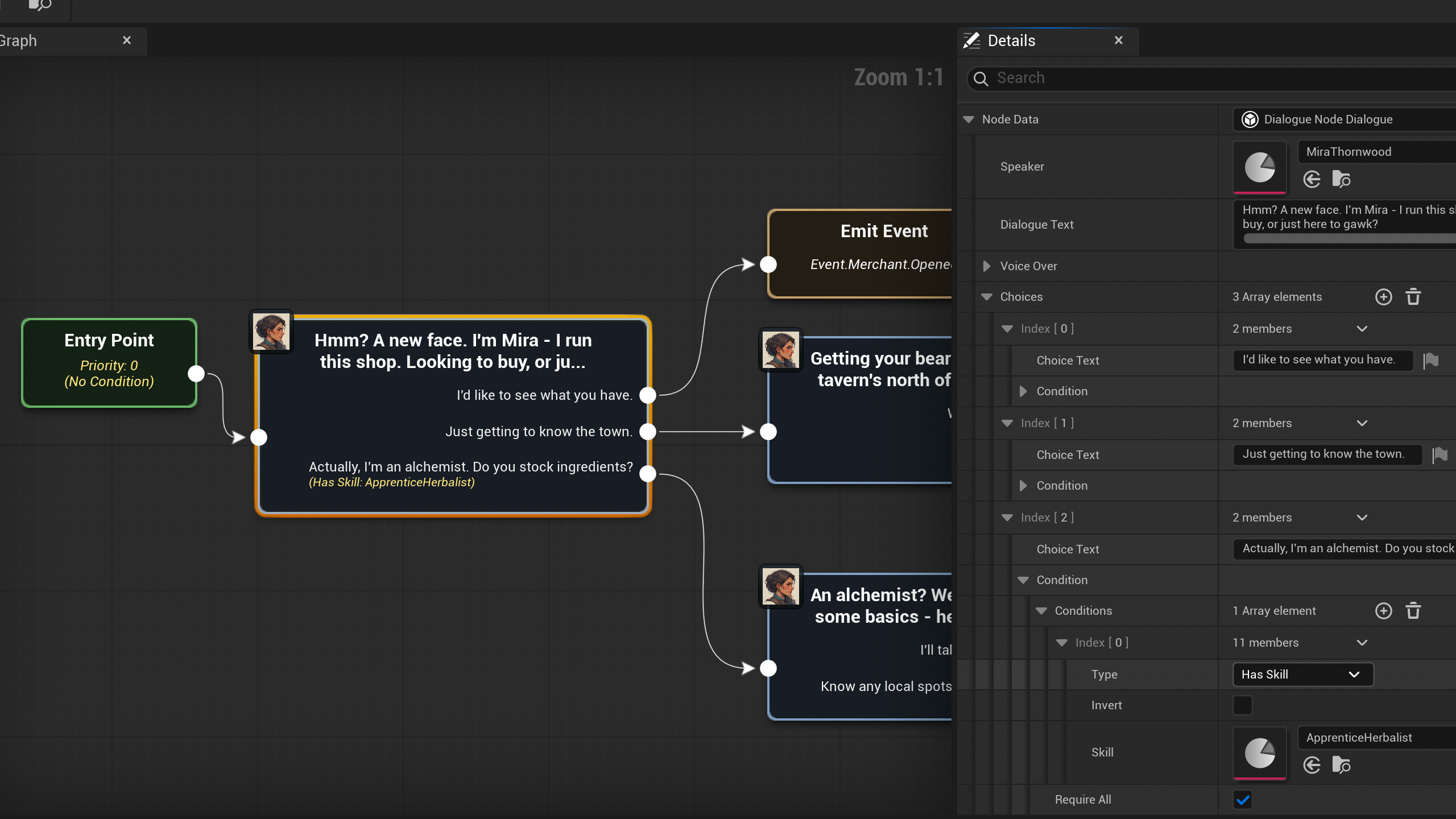Viewport: 1456px width, 819px height.
Task: Click Browse to Asset icon beside the Skill field
Action: tap(1341, 765)
